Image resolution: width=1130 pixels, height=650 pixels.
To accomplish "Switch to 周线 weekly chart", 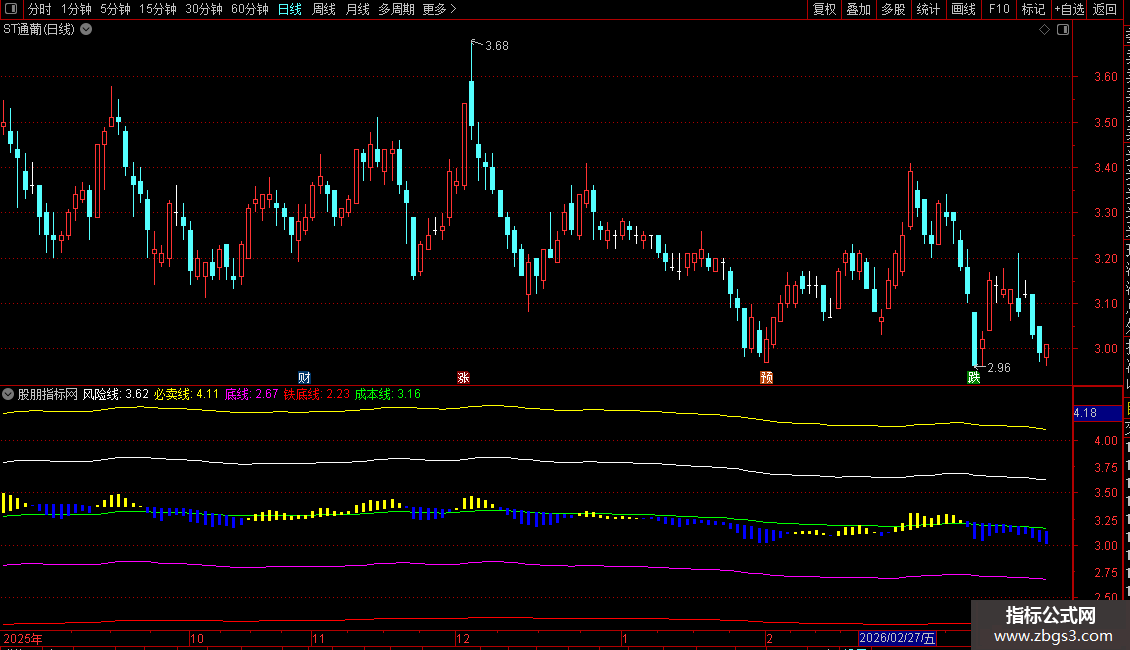I will pos(324,9).
